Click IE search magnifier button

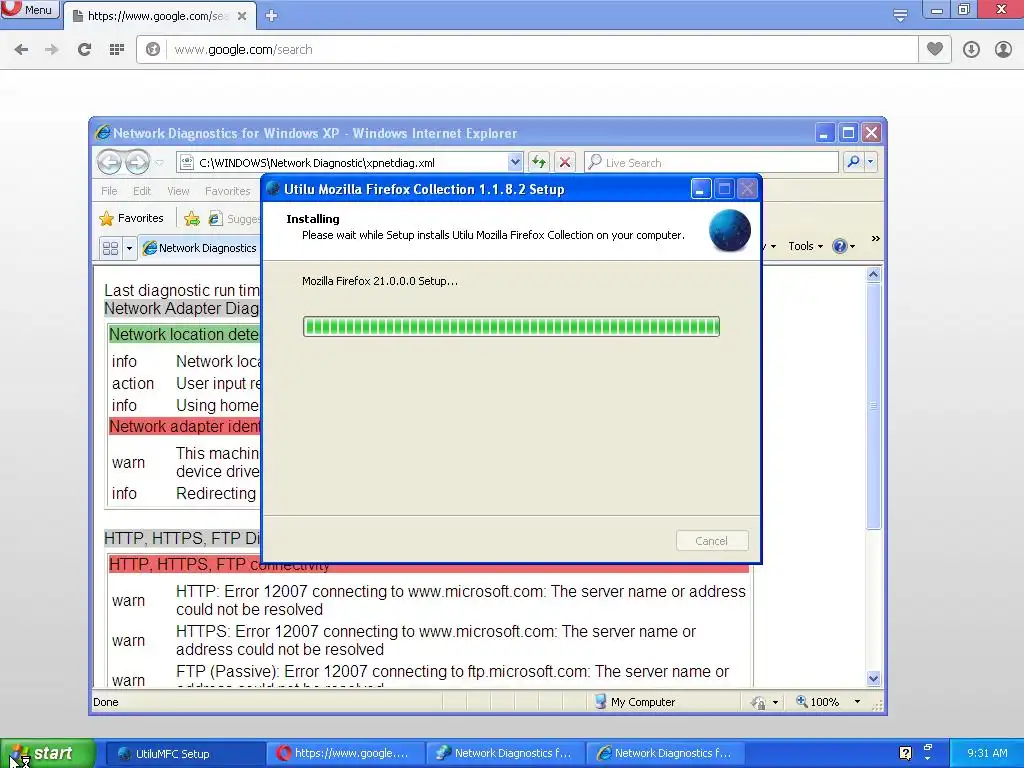pos(853,162)
